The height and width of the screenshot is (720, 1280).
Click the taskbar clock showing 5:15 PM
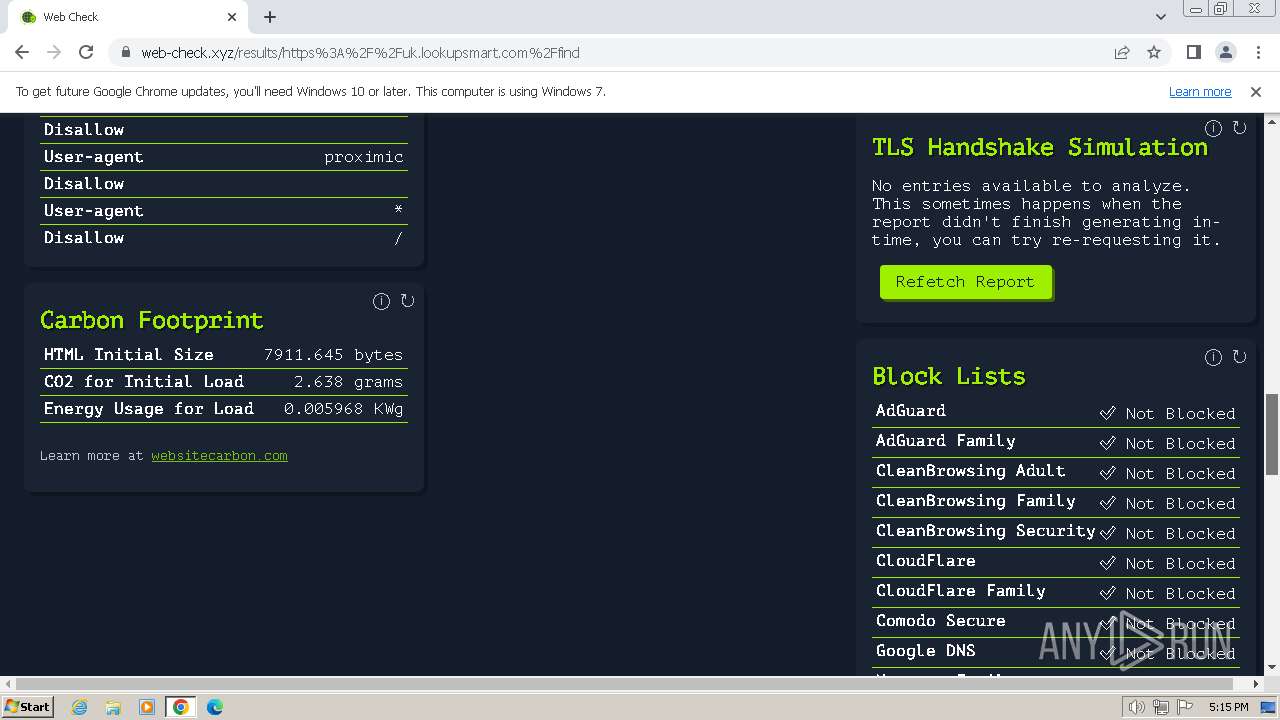[x=1228, y=707]
